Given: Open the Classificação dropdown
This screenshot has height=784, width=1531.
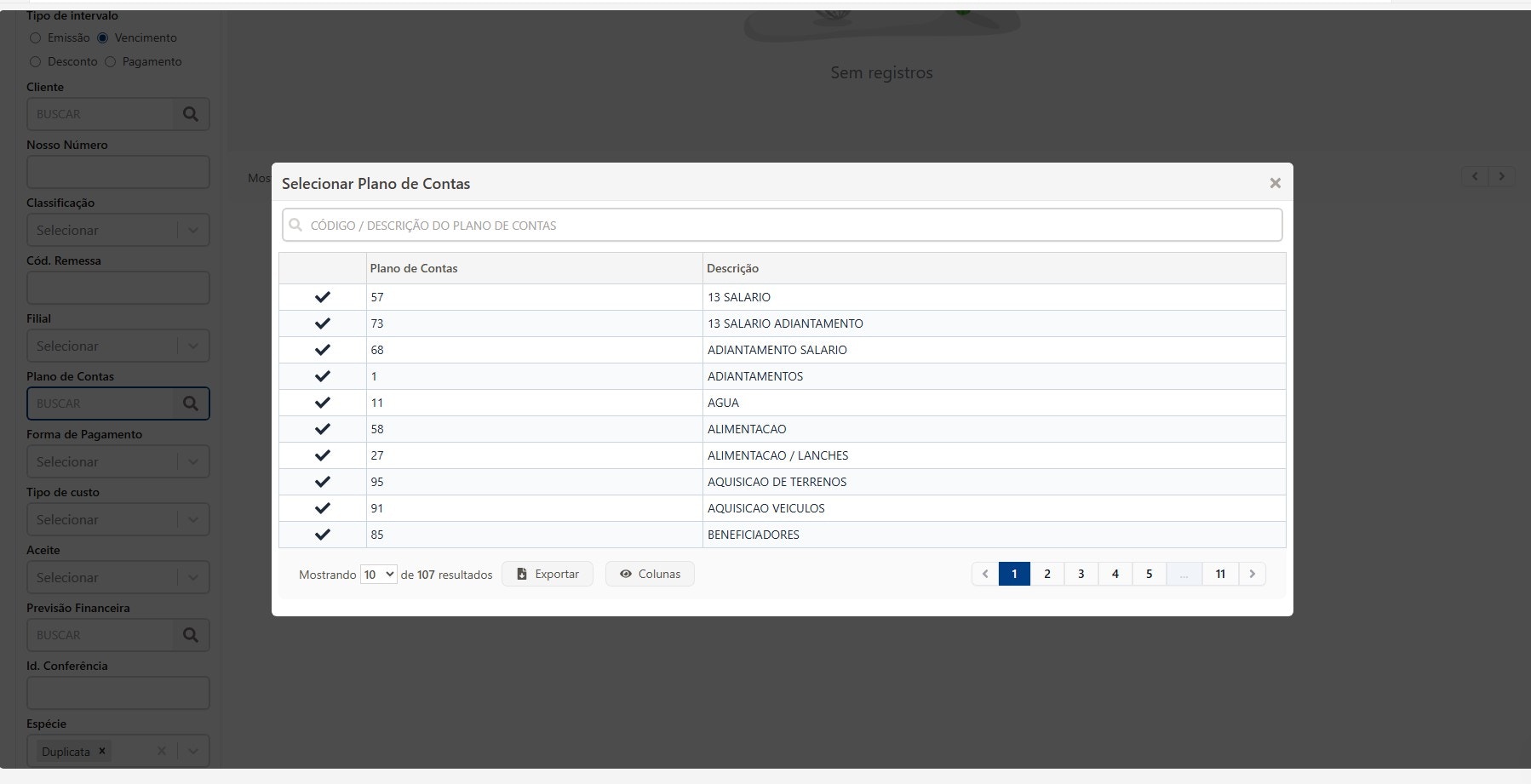Looking at the screenshot, I should [x=118, y=230].
